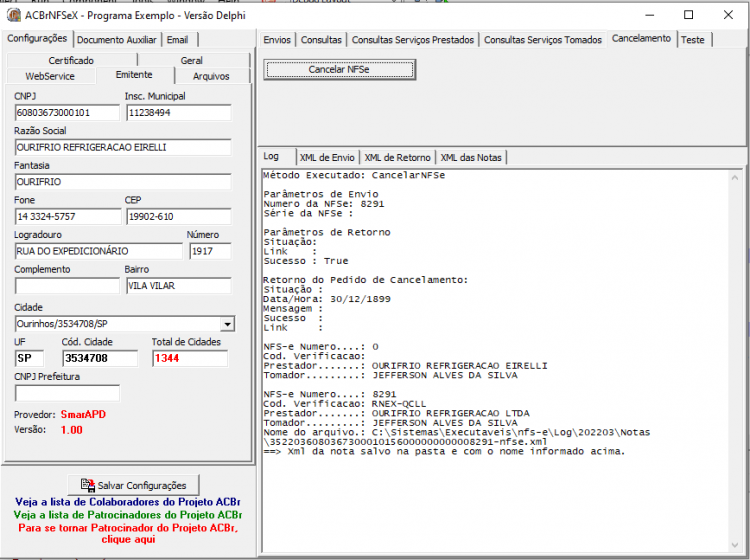Click the Total de Cidades field

190,359
